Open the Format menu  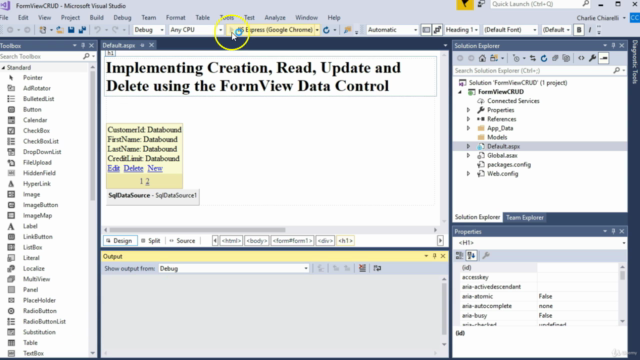click(176, 18)
